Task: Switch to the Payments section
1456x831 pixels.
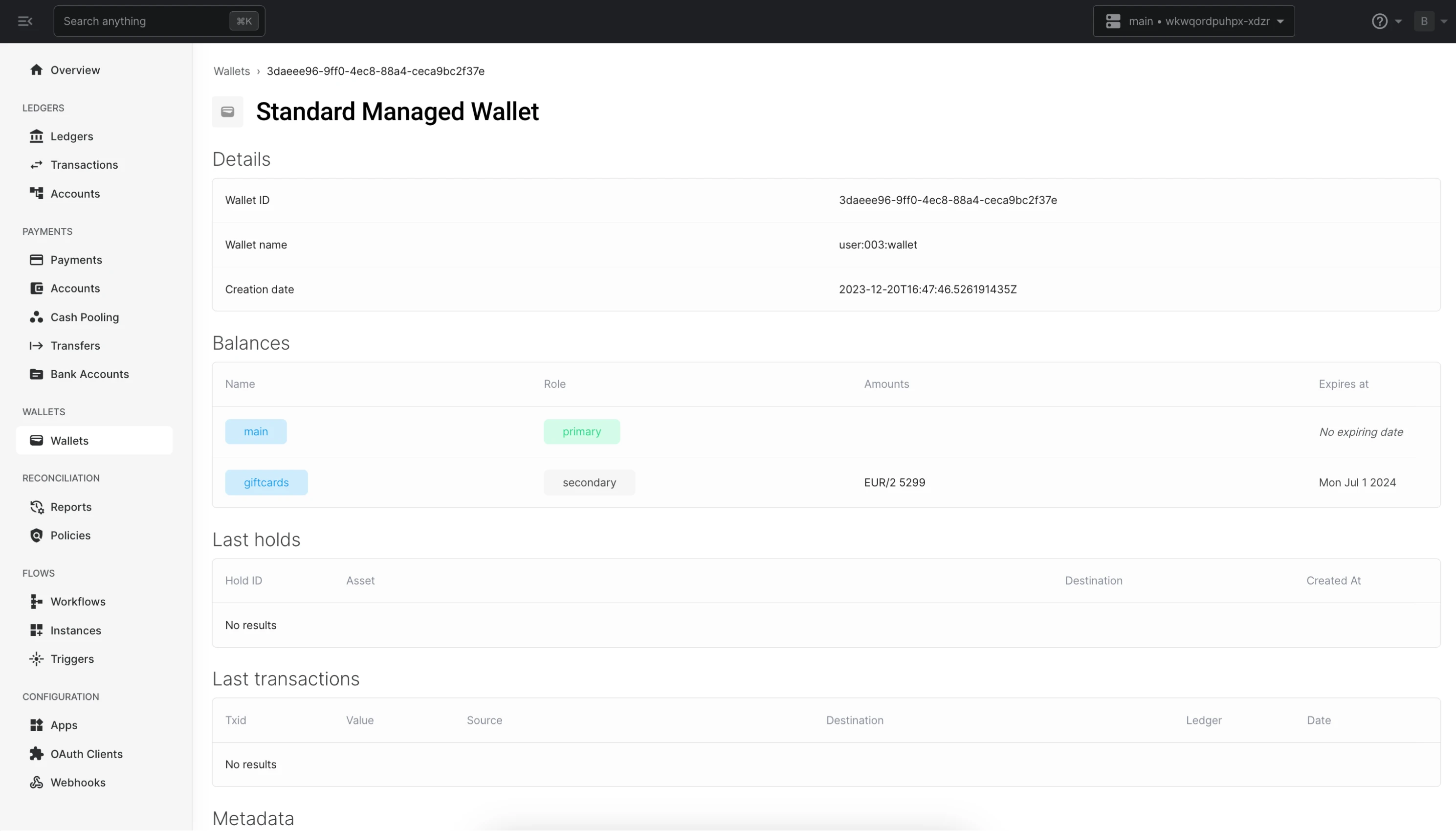Action: click(x=76, y=260)
